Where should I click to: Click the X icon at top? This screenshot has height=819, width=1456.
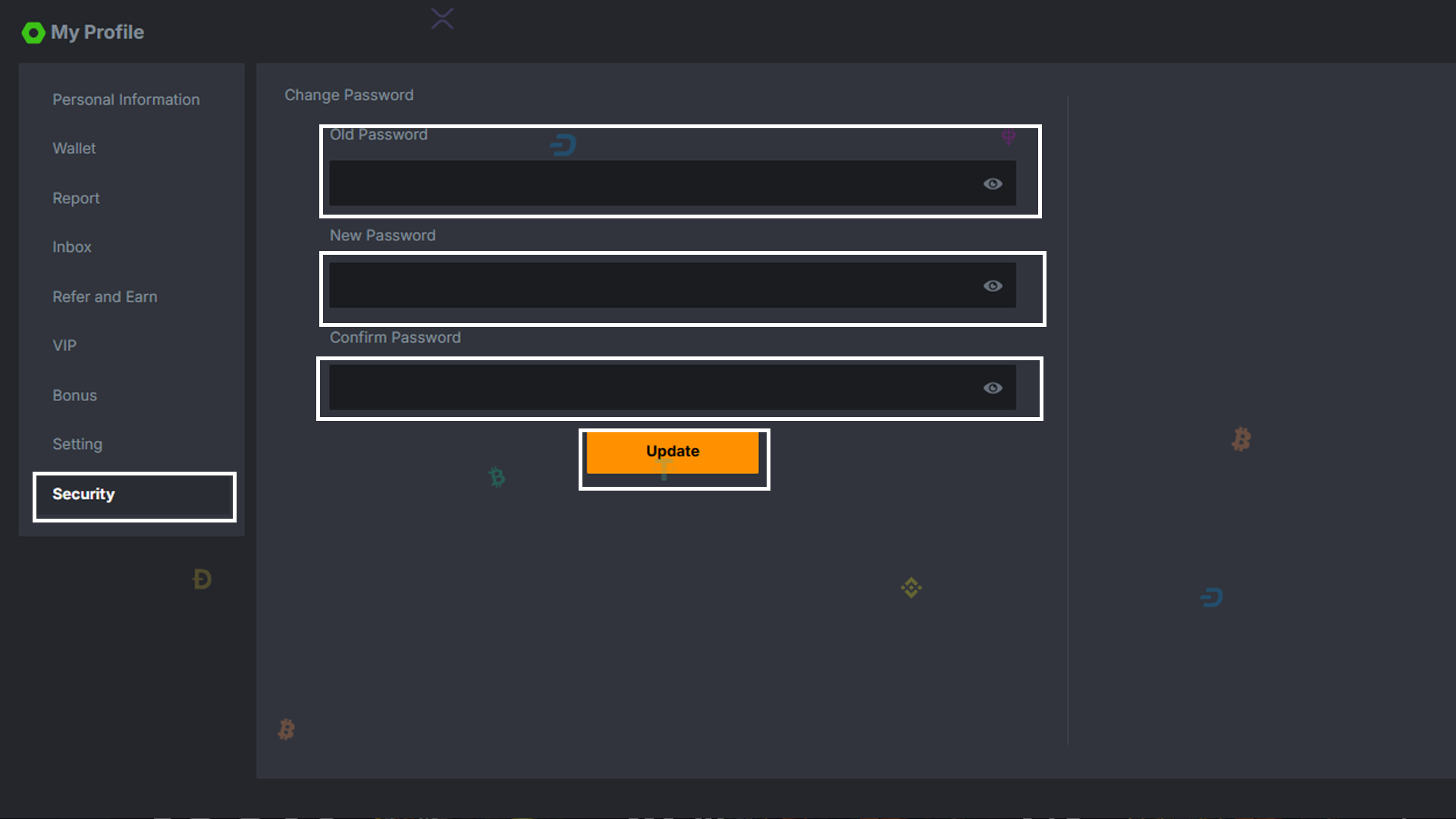point(442,19)
